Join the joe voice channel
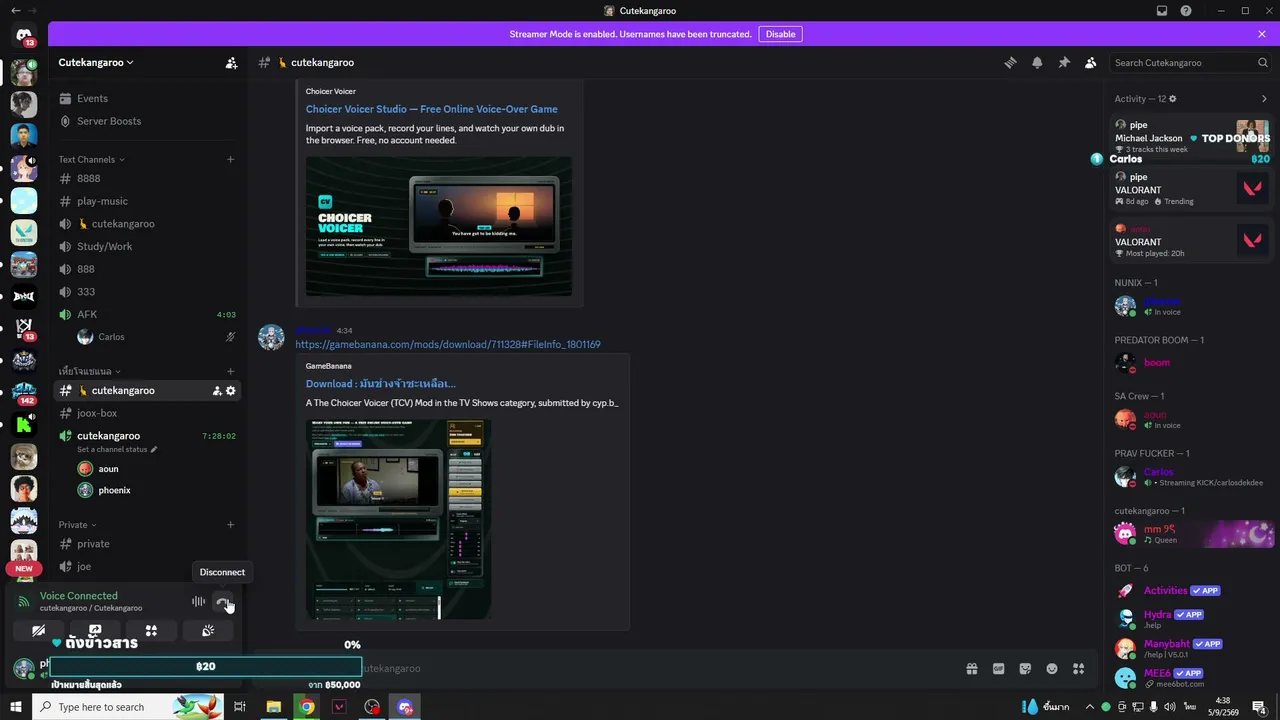The height and width of the screenshot is (720, 1280). 146,566
